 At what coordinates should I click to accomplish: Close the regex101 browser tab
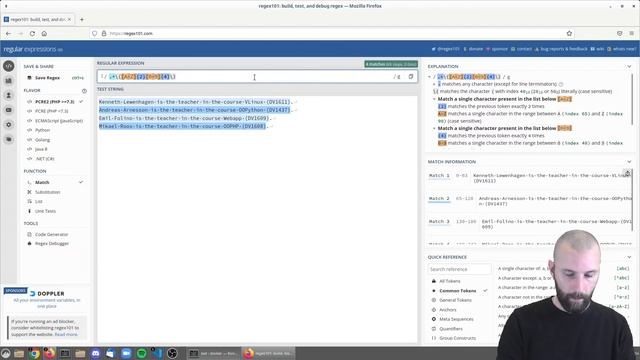point(69,19)
